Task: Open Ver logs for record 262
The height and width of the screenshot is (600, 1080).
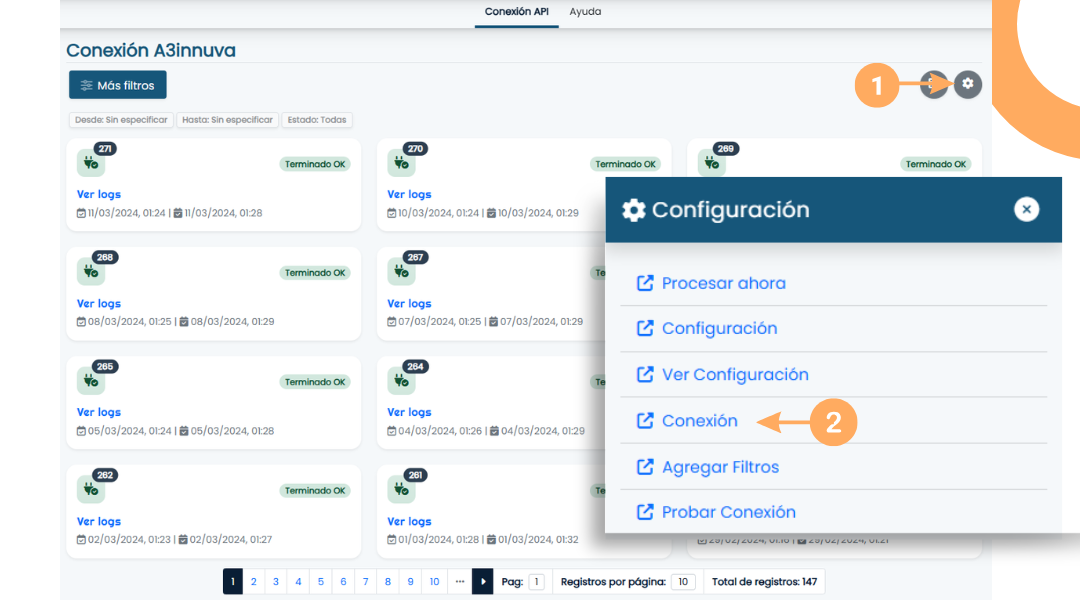Action: (98, 521)
